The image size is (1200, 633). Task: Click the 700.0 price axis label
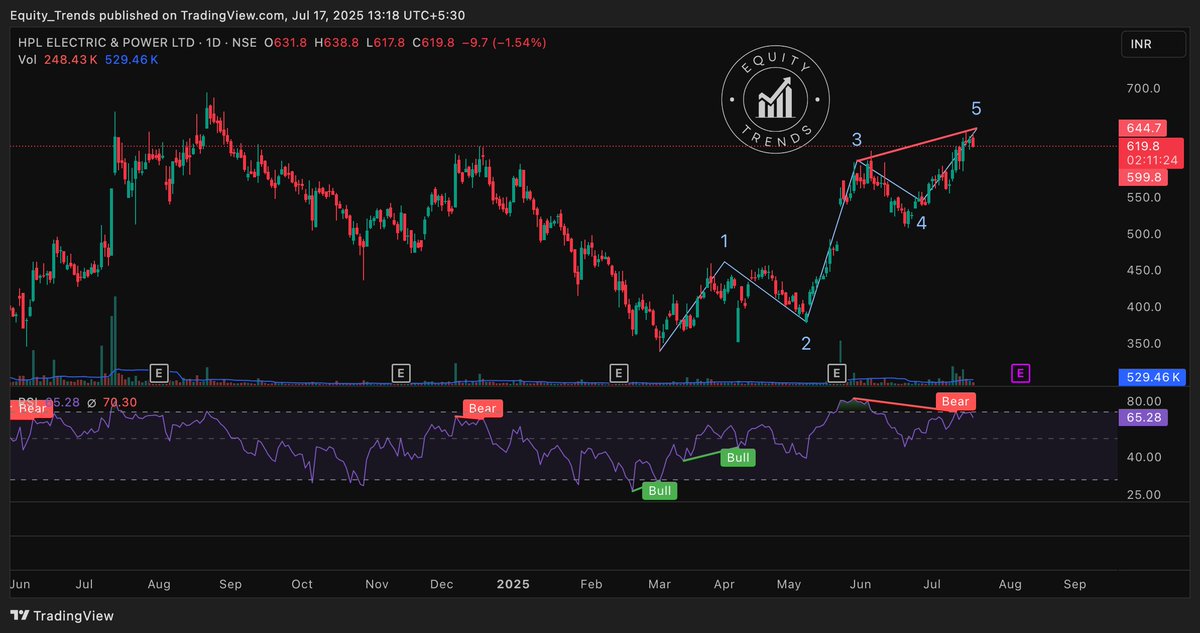click(1142, 88)
